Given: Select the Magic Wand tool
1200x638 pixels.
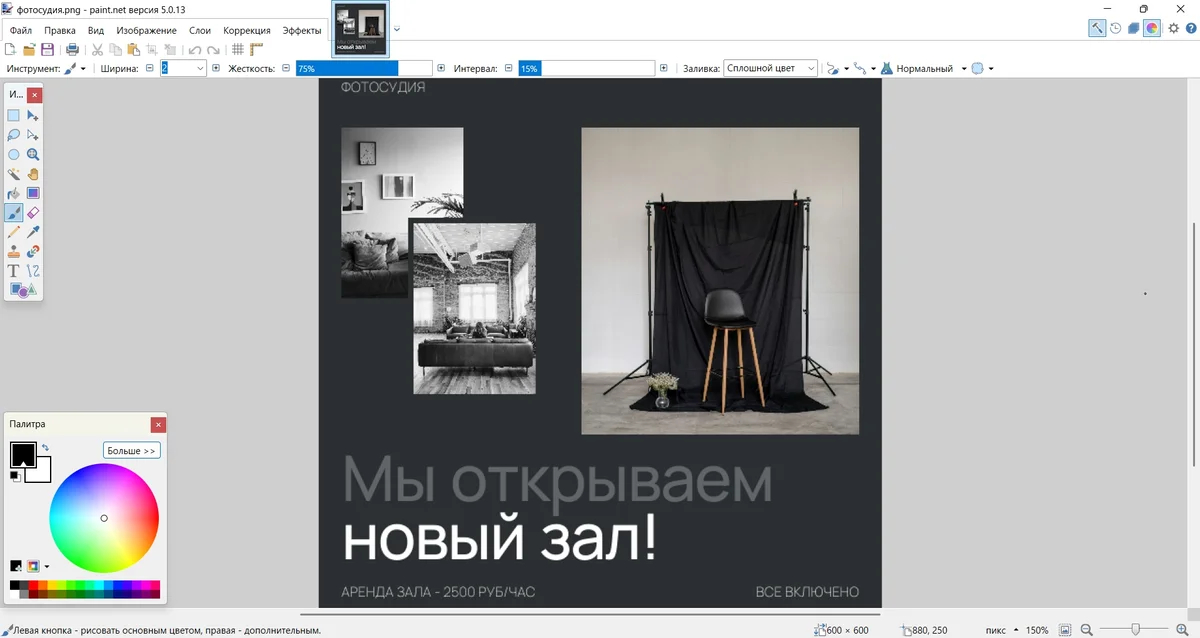Looking at the screenshot, I should pos(14,174).
